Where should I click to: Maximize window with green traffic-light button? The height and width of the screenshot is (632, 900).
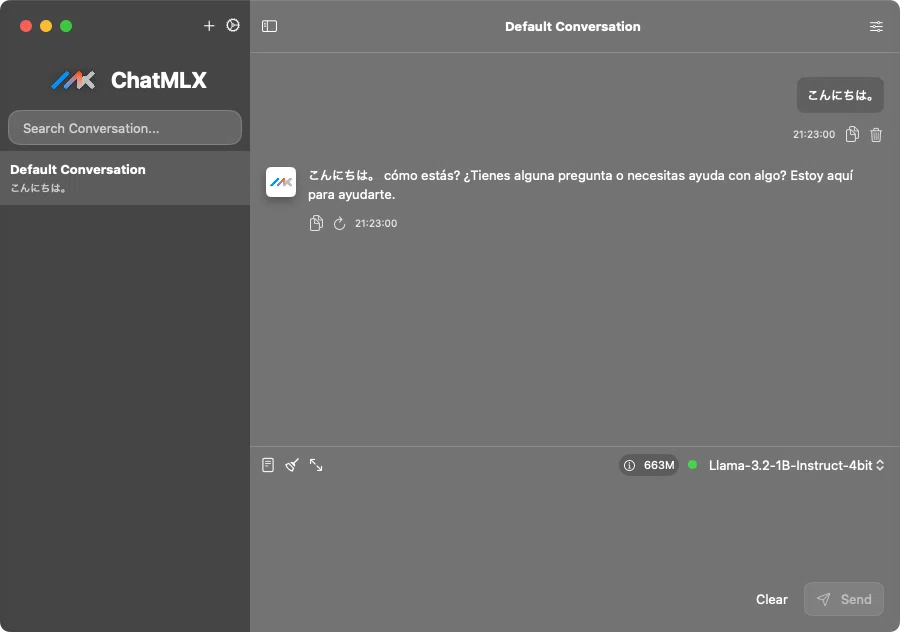pos(66,26)
